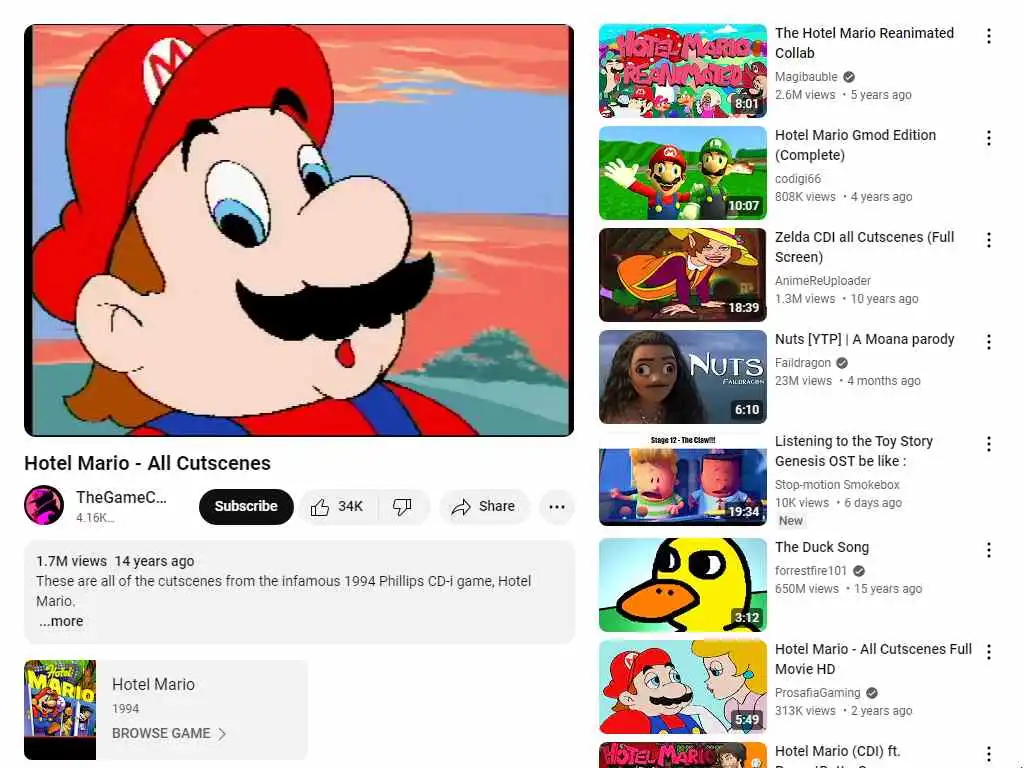
Task: Open options for Hotel Mario Gmod Edition
Action: 989,138
